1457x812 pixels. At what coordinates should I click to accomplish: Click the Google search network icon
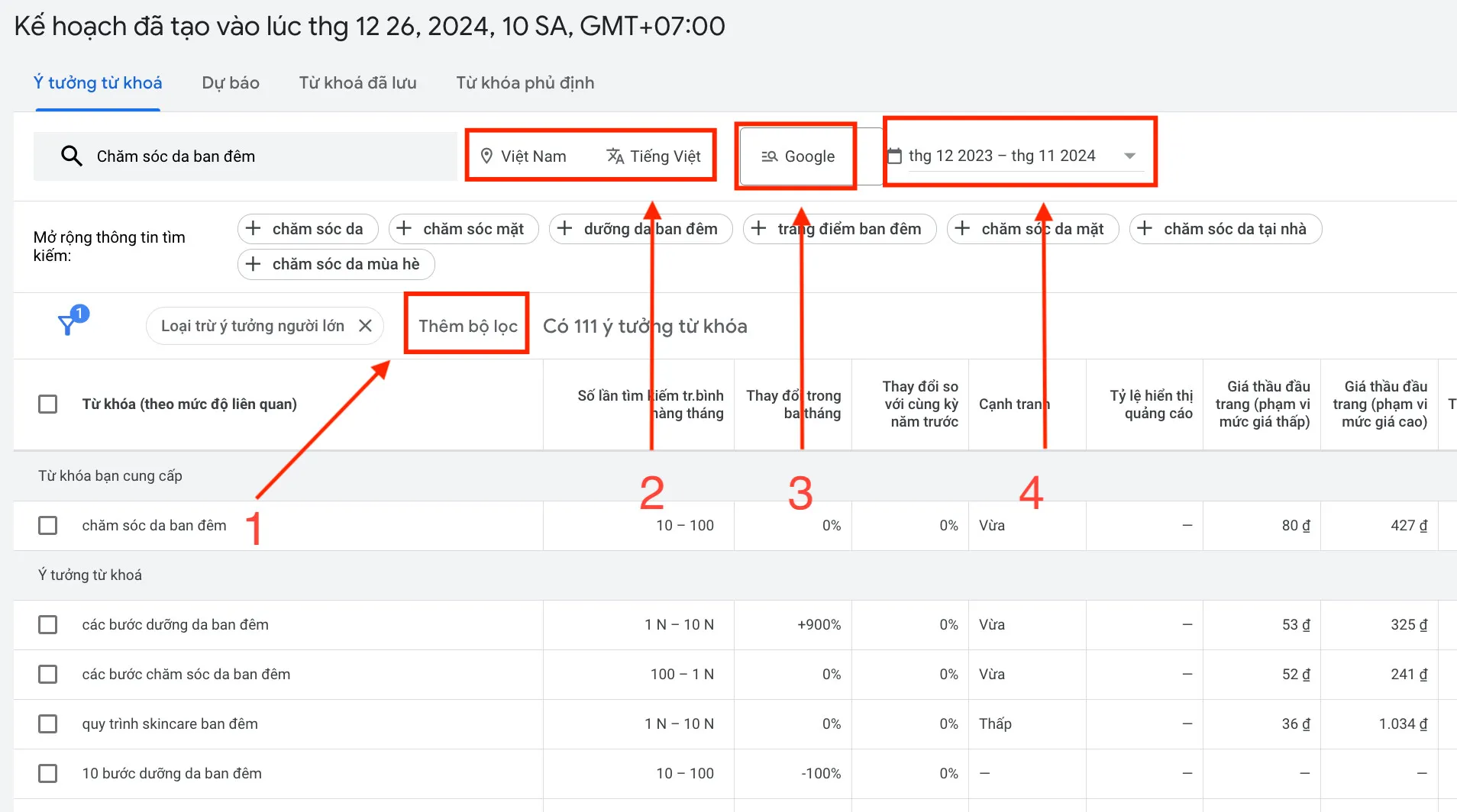click(769, 156)
